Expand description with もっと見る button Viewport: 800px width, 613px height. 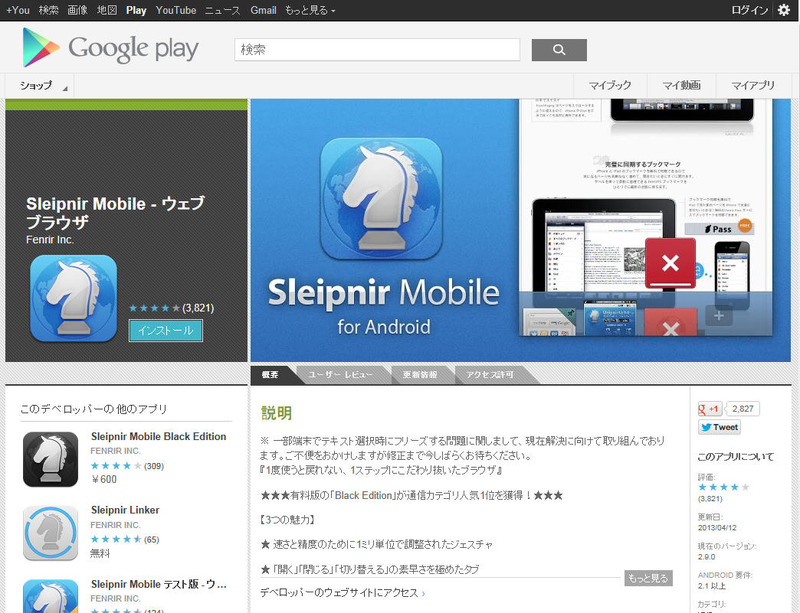pyautogui.click(x=648, y=578)
